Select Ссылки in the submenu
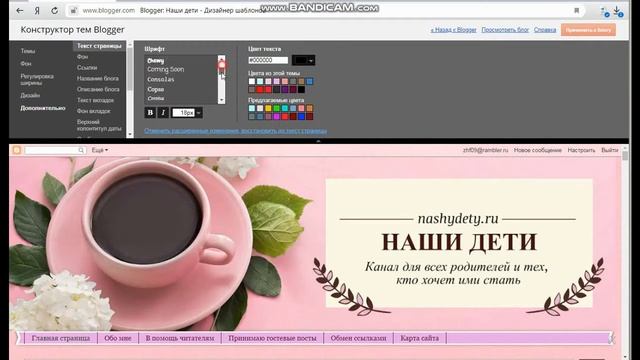 pos(87,67)
